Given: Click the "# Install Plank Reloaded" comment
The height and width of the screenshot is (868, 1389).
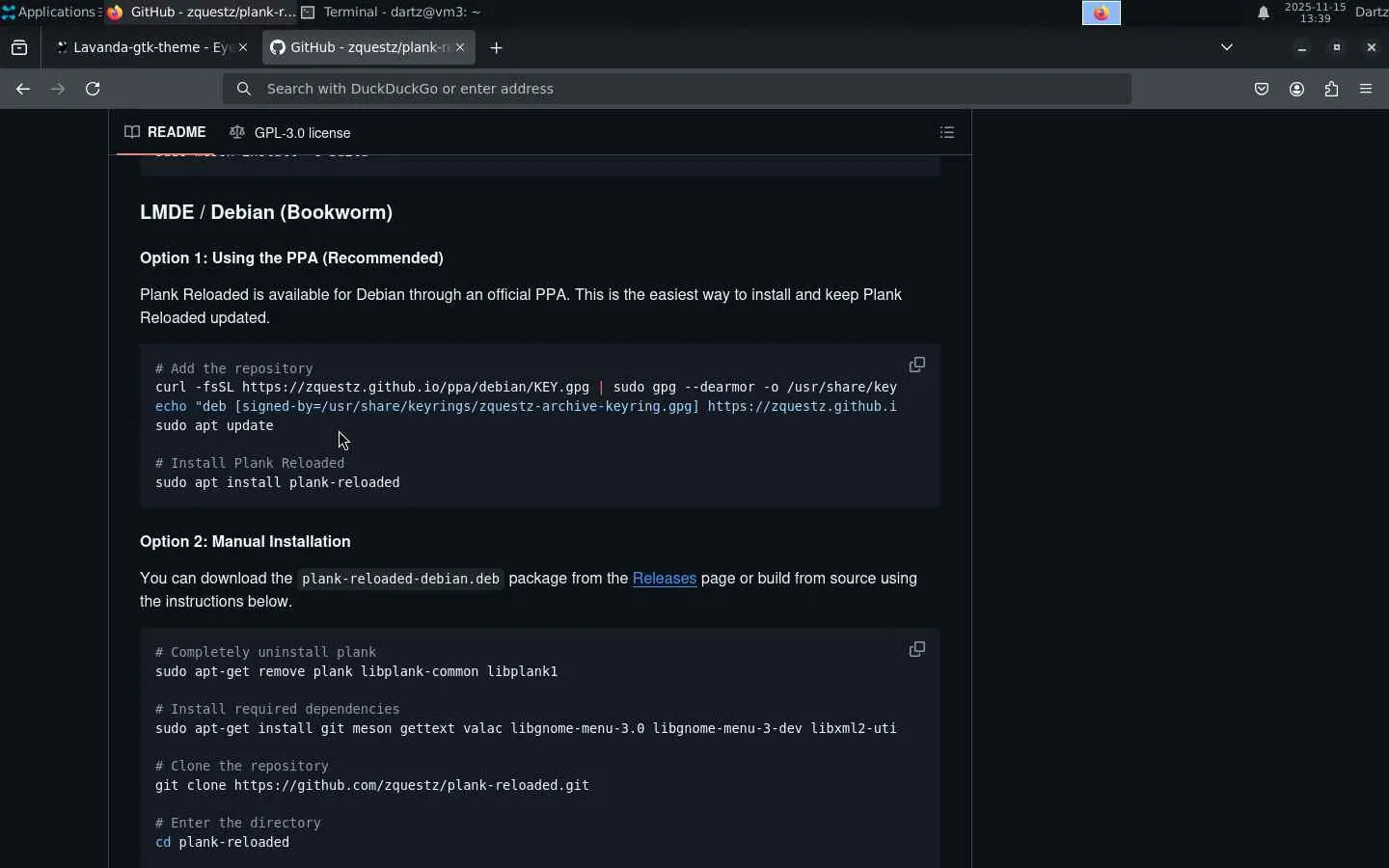Looking at the screenshot, I should click(x=250, y=463).
